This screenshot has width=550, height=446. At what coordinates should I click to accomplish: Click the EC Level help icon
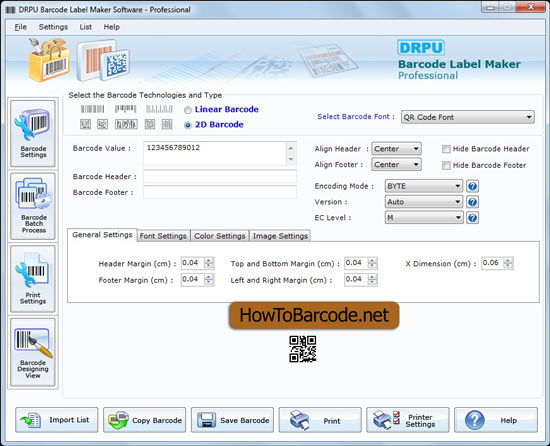point(472,218)
